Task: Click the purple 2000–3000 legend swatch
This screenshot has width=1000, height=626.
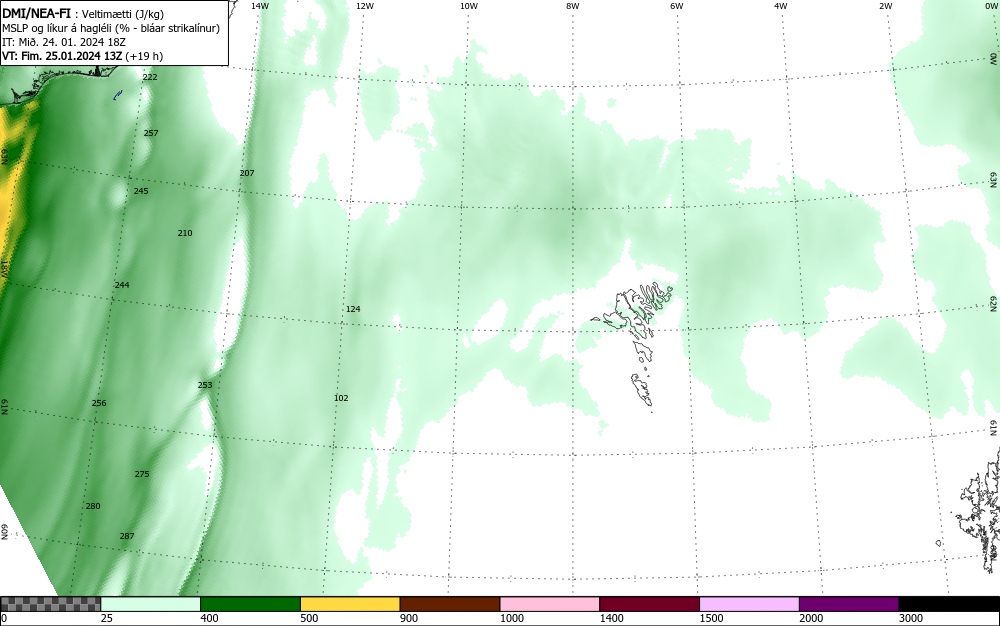Action: [x=849, y=604]
